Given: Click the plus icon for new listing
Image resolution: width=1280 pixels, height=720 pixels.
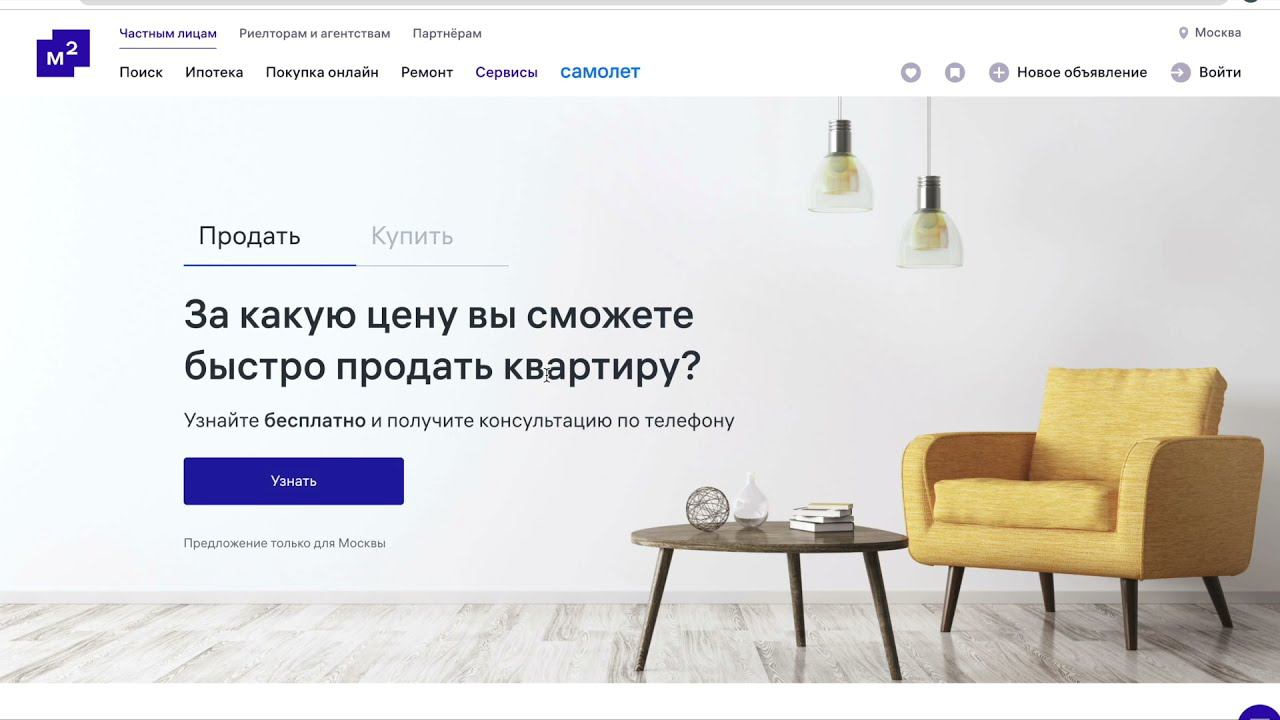Looking at the screenshot, I should coord(999,72).
